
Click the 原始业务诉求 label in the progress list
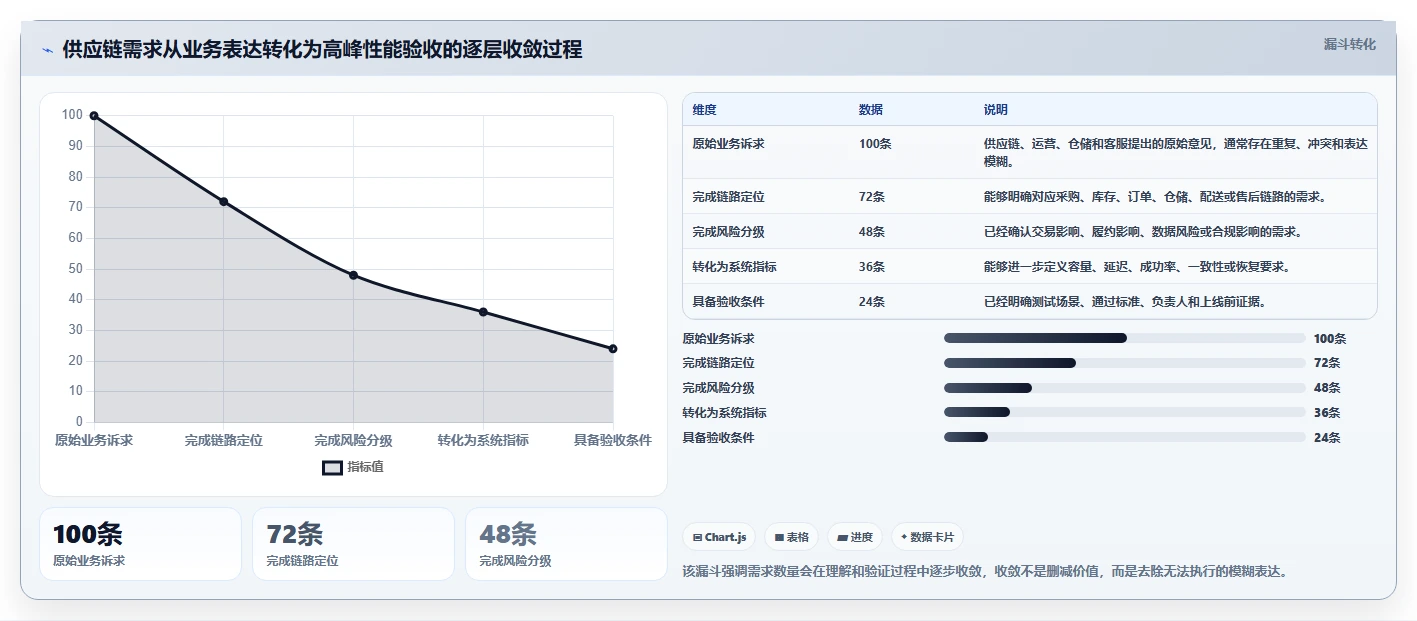[x=718, y=339]
